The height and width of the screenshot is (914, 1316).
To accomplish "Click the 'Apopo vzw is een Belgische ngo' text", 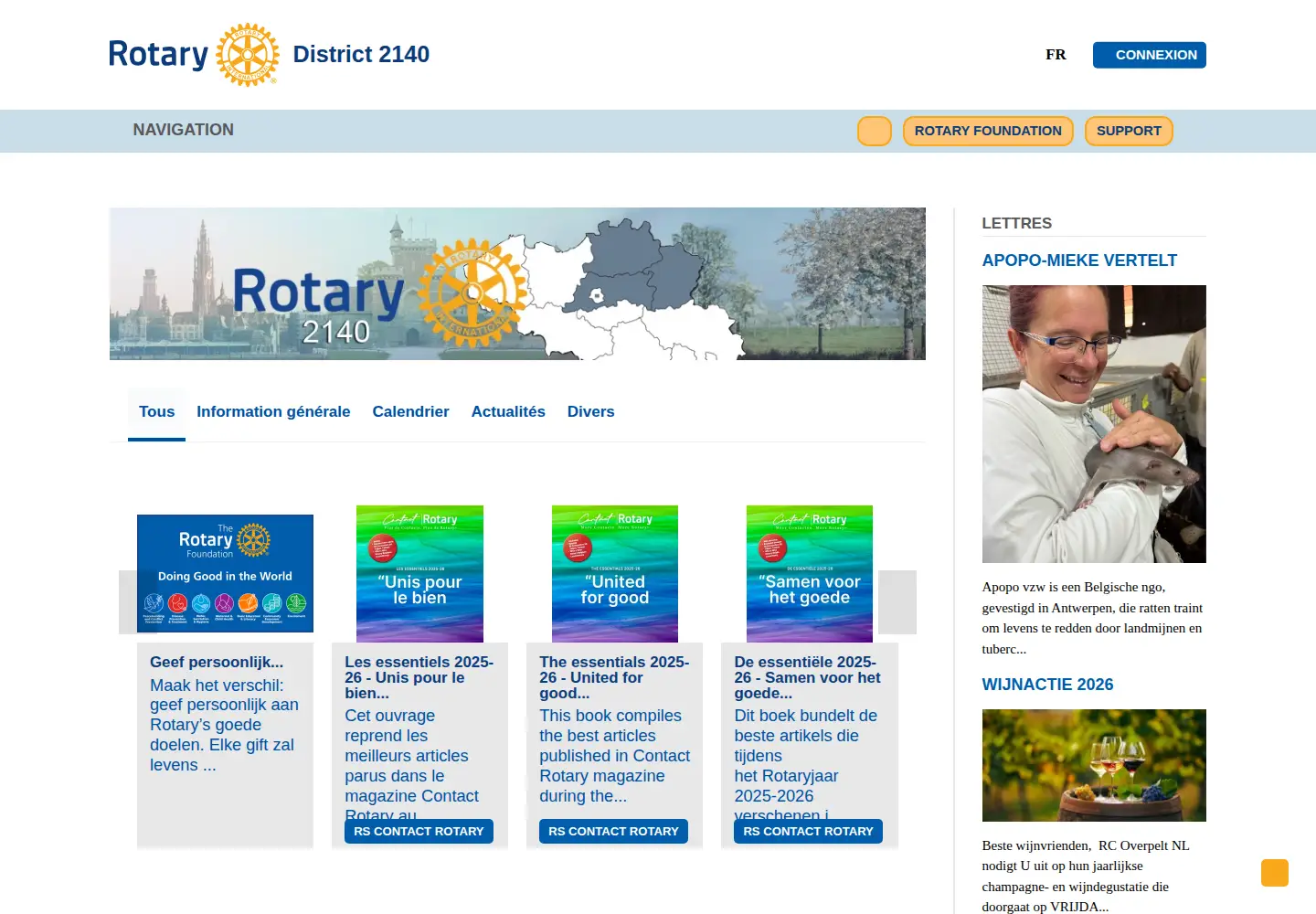I will [x=1093, y=618].
